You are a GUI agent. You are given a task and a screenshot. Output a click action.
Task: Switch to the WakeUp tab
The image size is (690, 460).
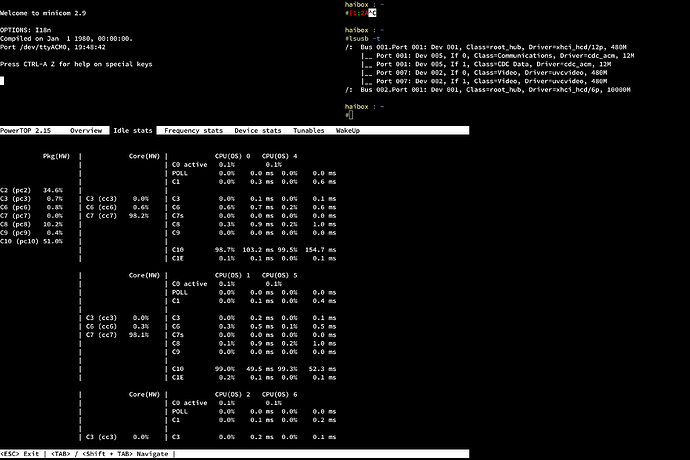pyautogui.click(x=348, y=130)
